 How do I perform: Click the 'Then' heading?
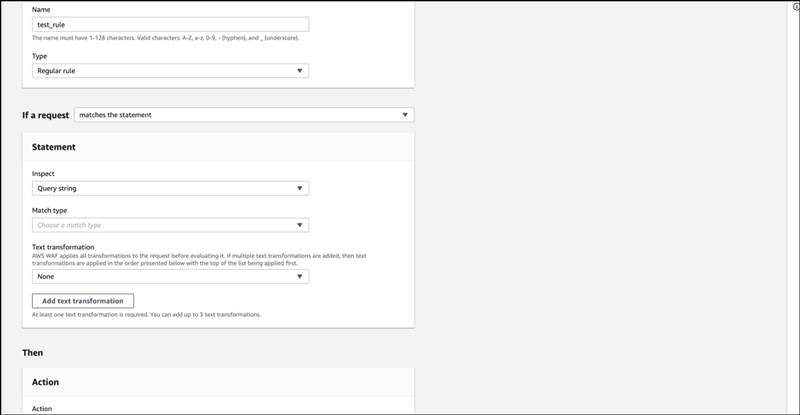[x=33, y=352]
